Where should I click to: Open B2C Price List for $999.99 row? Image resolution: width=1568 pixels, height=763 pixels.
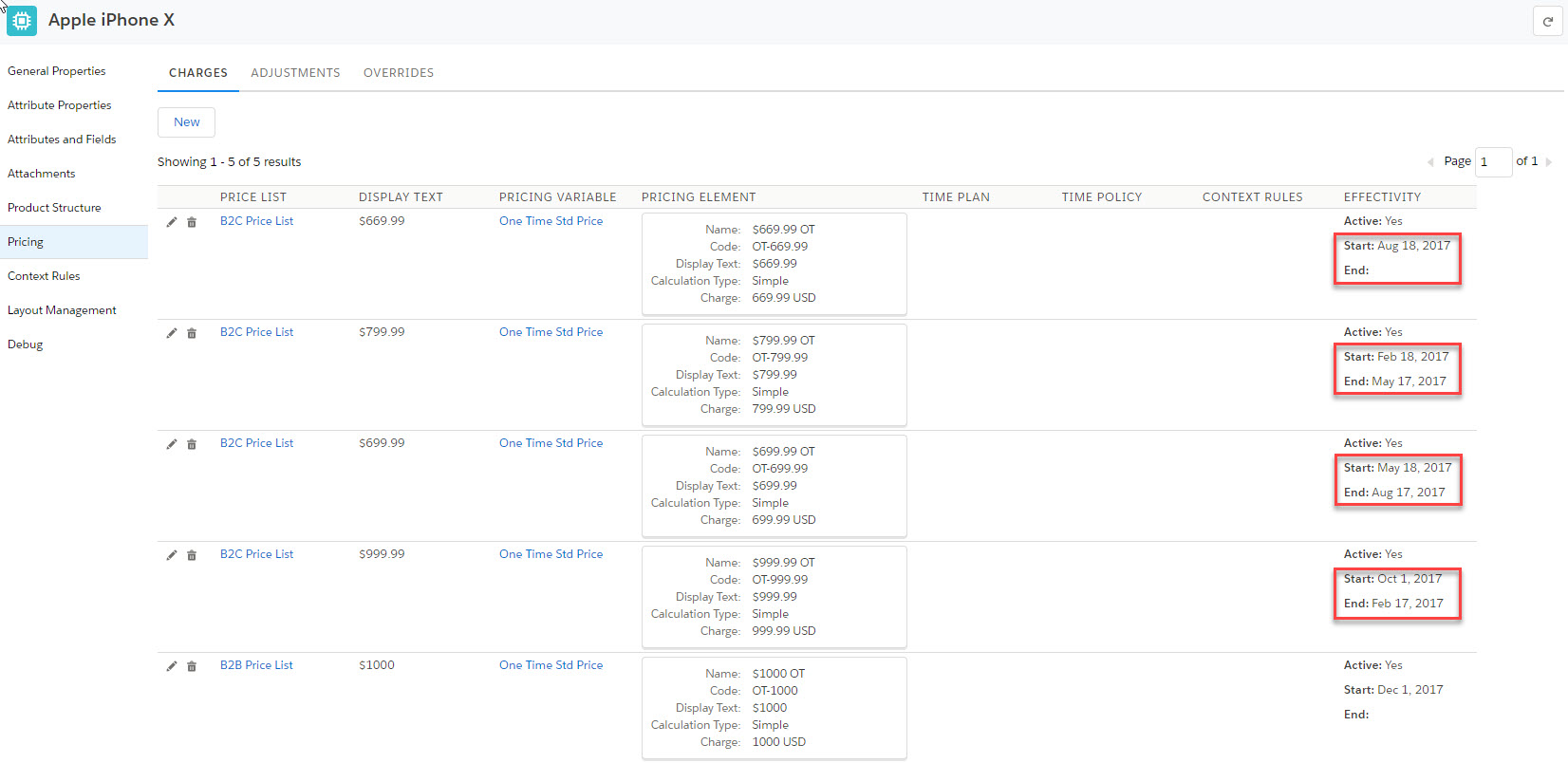click(x=256, y=554)
